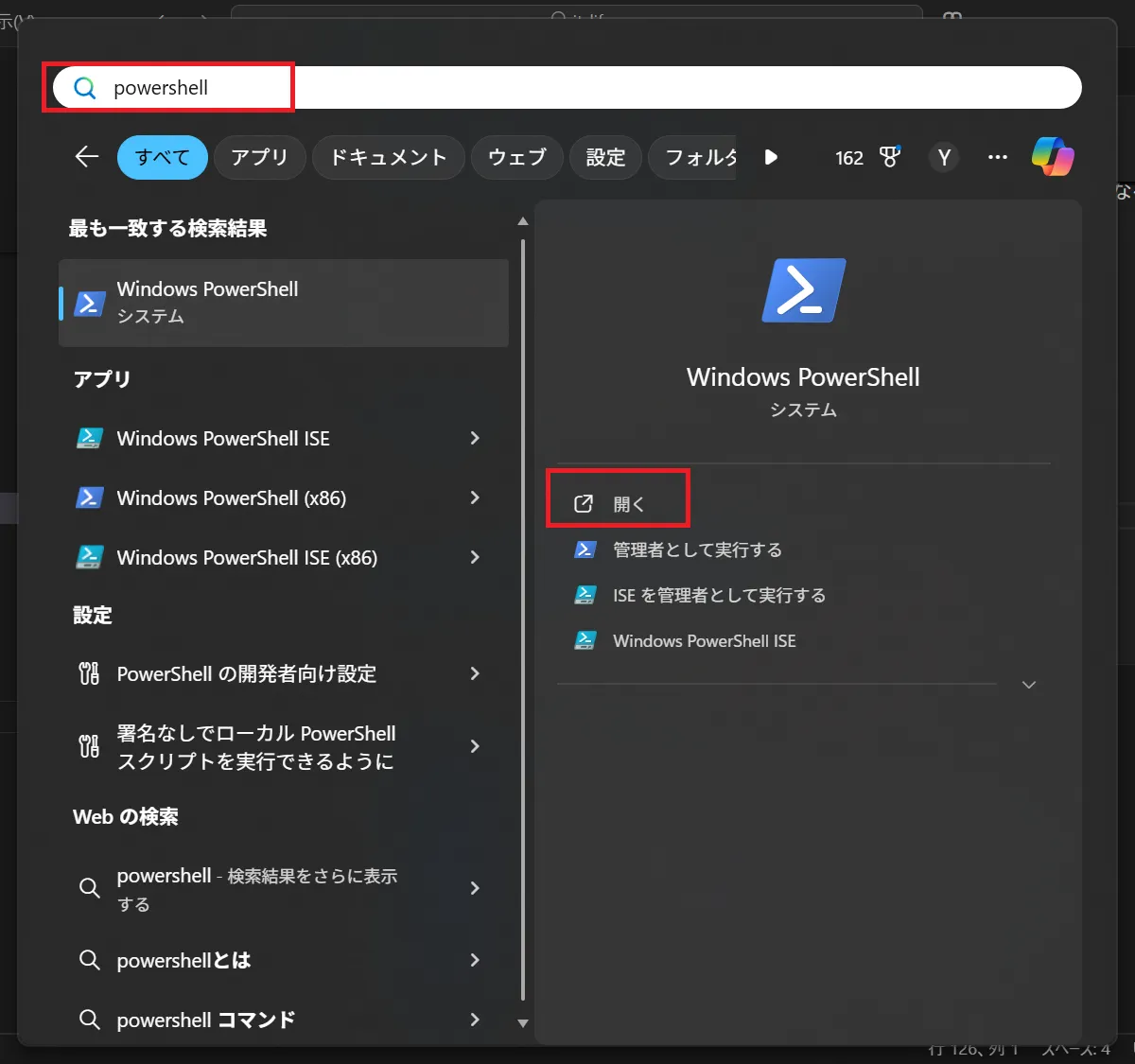
Task: Click the magnifier icon in the search box
Action: tap(85, 88)
